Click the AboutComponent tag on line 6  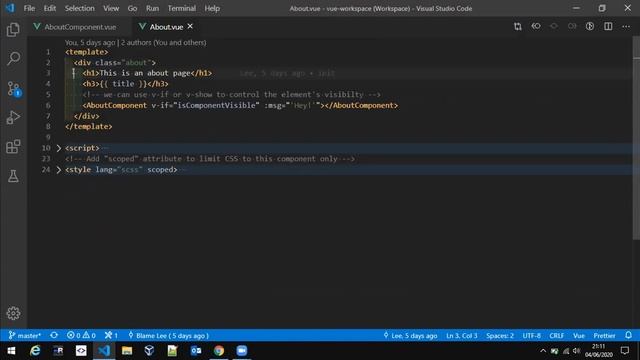(115, 105)
